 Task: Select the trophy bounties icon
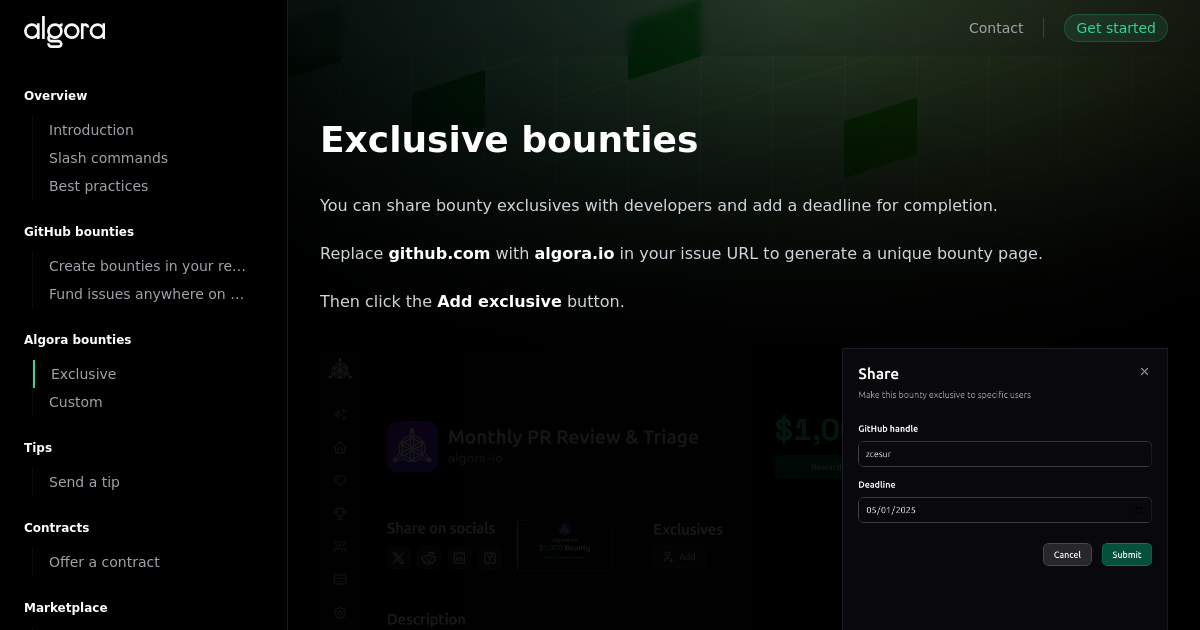tap(340, 513)
